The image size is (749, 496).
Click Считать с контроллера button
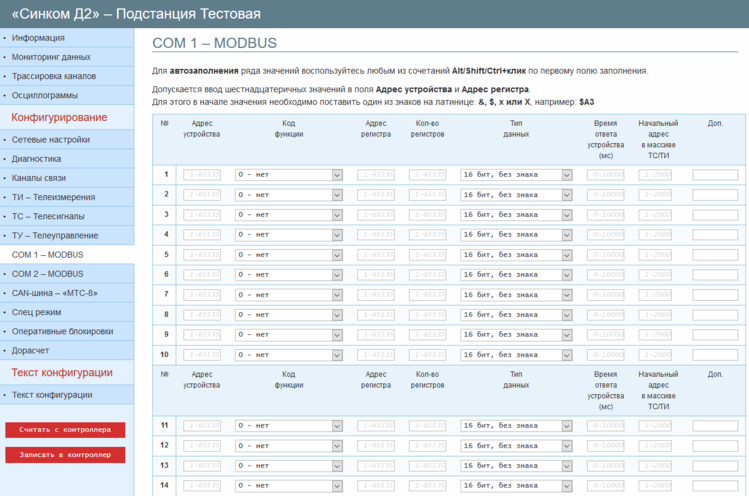65,430
